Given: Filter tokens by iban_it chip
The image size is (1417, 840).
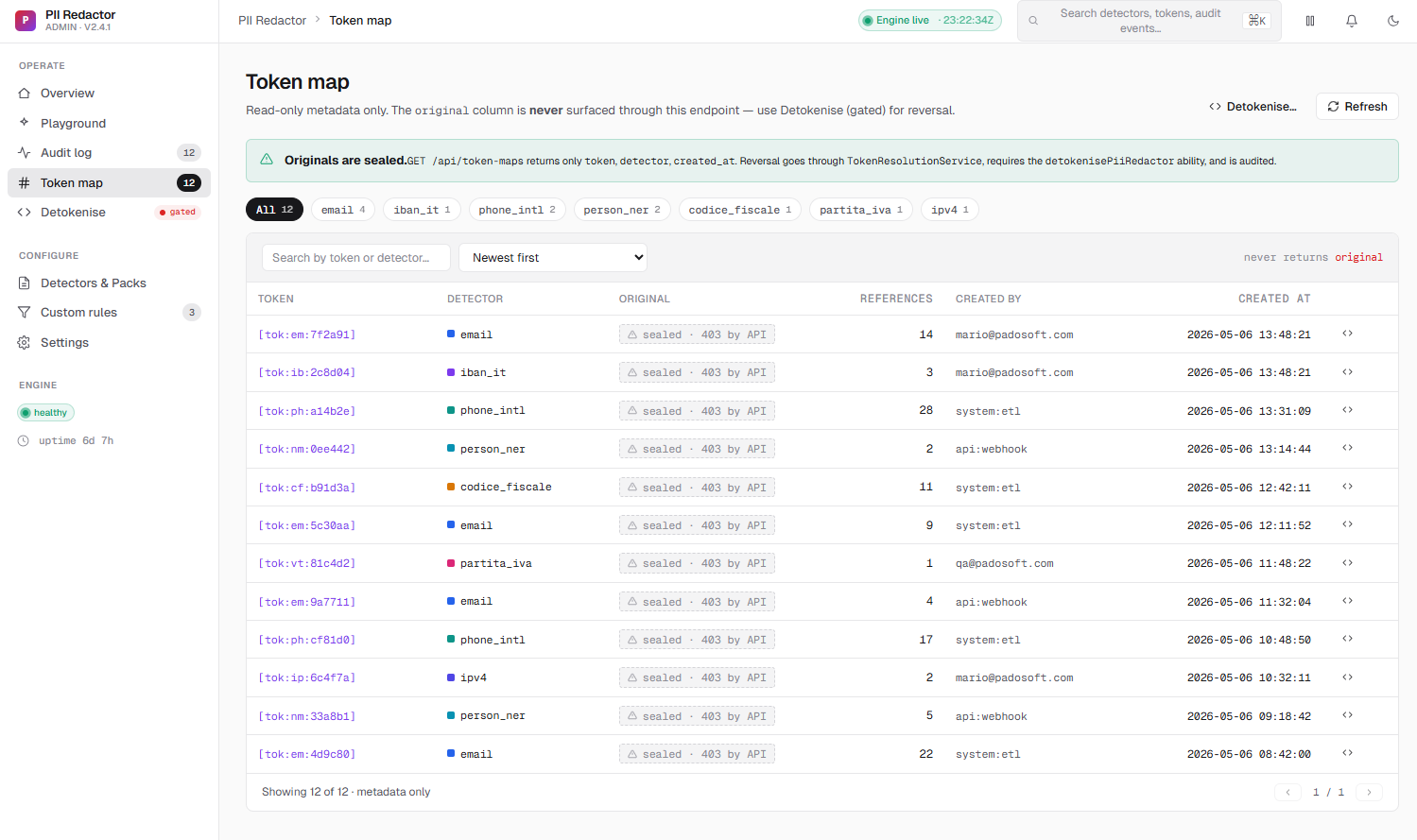Looking at the screenshot, I should point(422,210).
